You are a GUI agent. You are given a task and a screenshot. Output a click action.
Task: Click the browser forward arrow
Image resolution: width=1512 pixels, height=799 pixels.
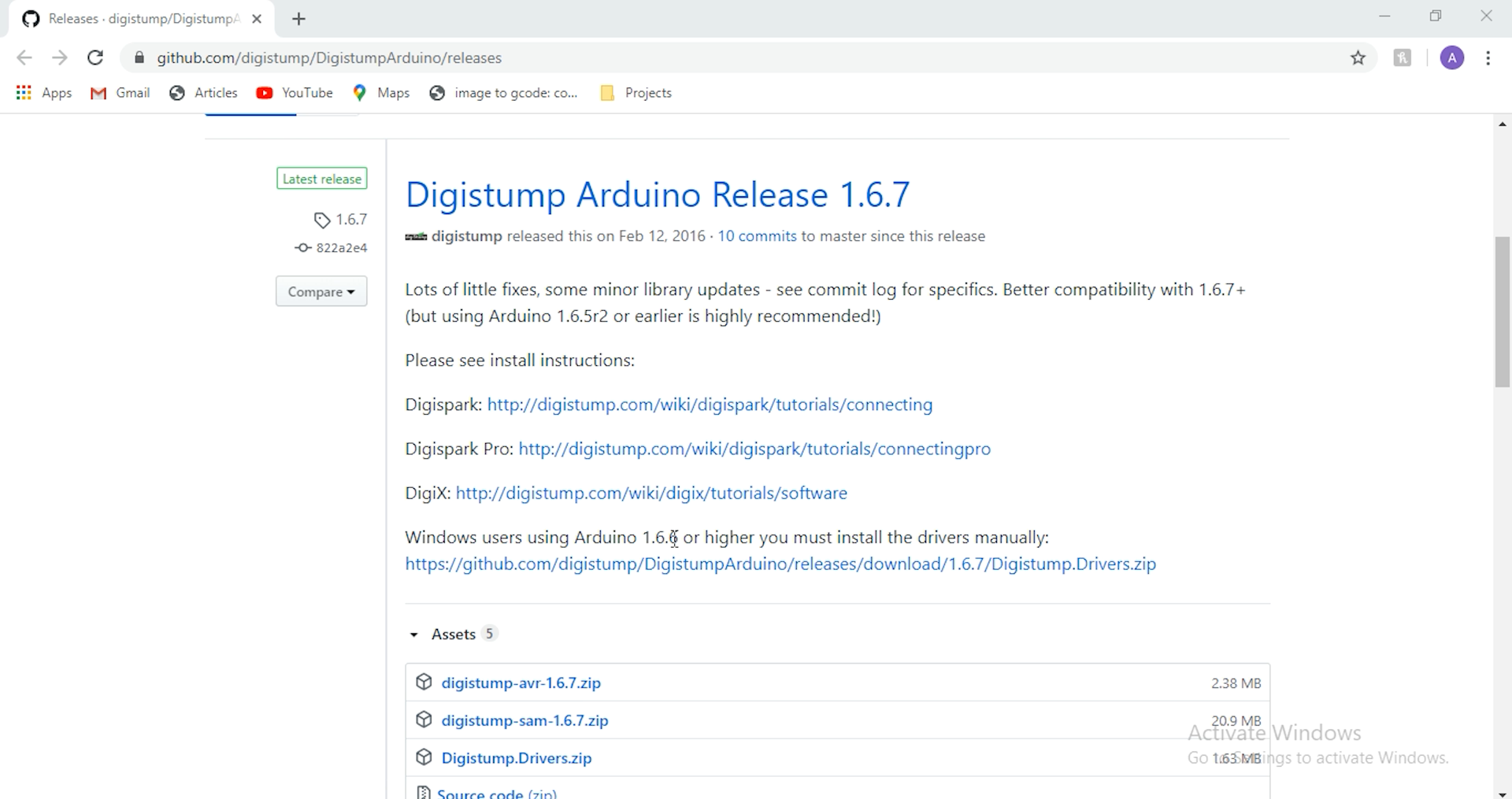tap(60, 57)
